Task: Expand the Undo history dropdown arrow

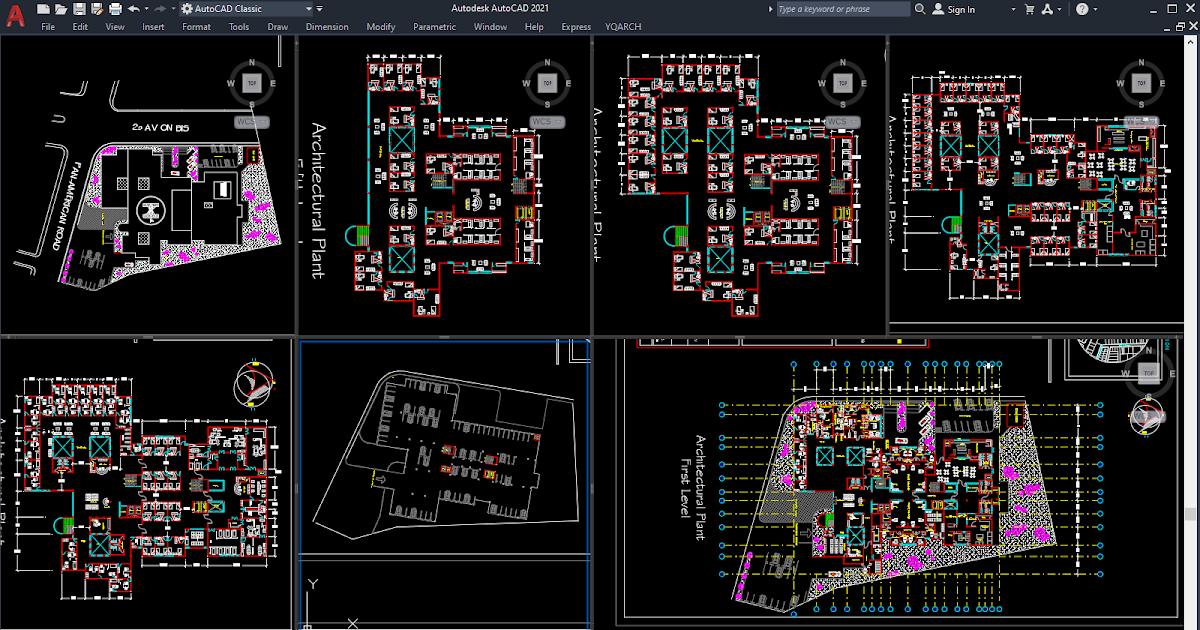Action: point(146,8)
